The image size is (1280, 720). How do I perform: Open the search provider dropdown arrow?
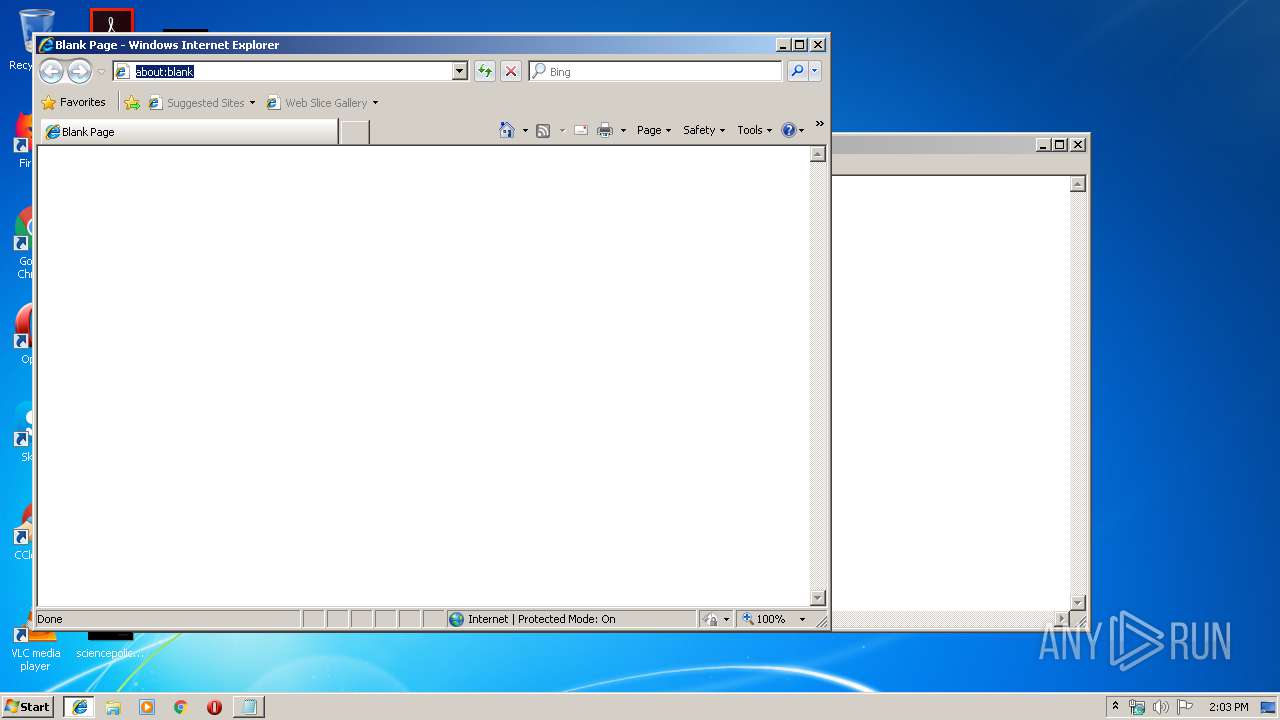[815, 71]
